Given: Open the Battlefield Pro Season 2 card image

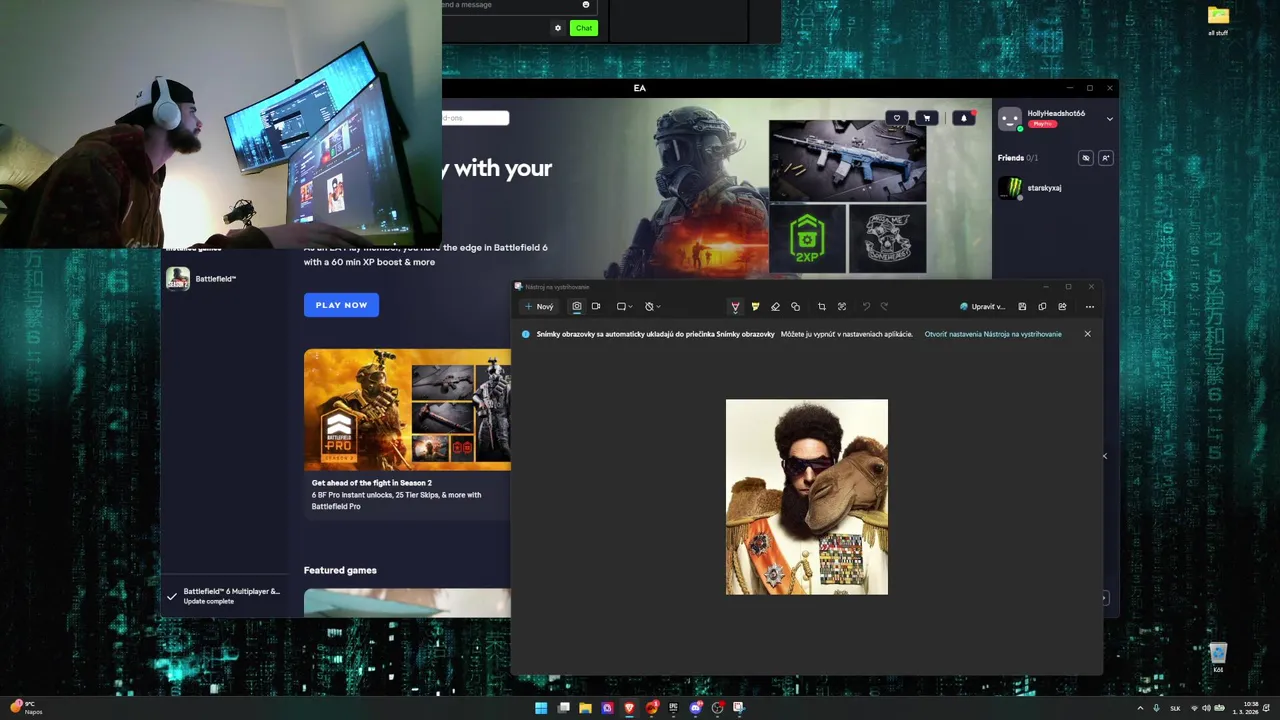Looking at the screenshot, I should [407, 410].
